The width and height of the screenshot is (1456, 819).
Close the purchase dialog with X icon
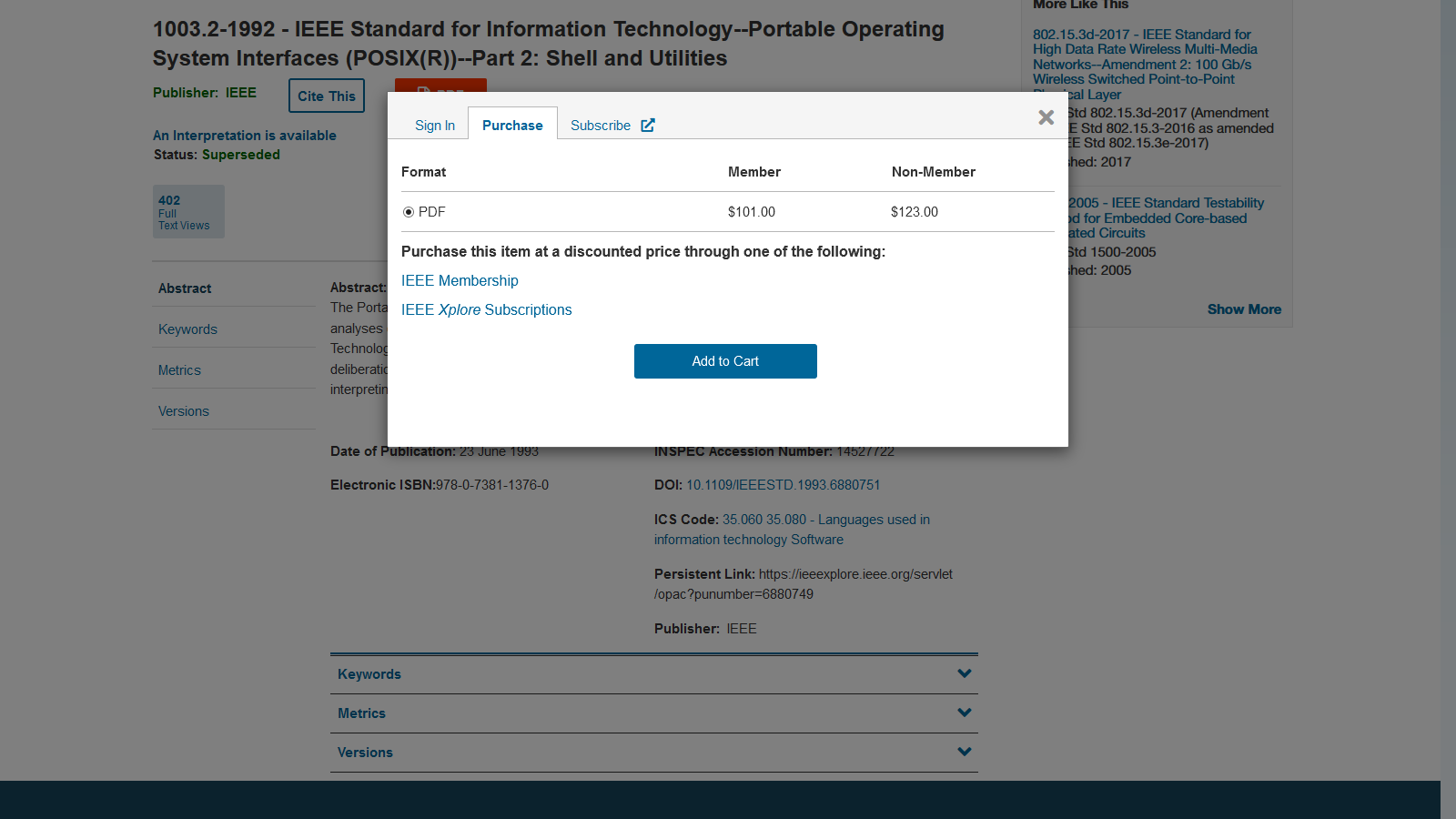click(1046, 117)
